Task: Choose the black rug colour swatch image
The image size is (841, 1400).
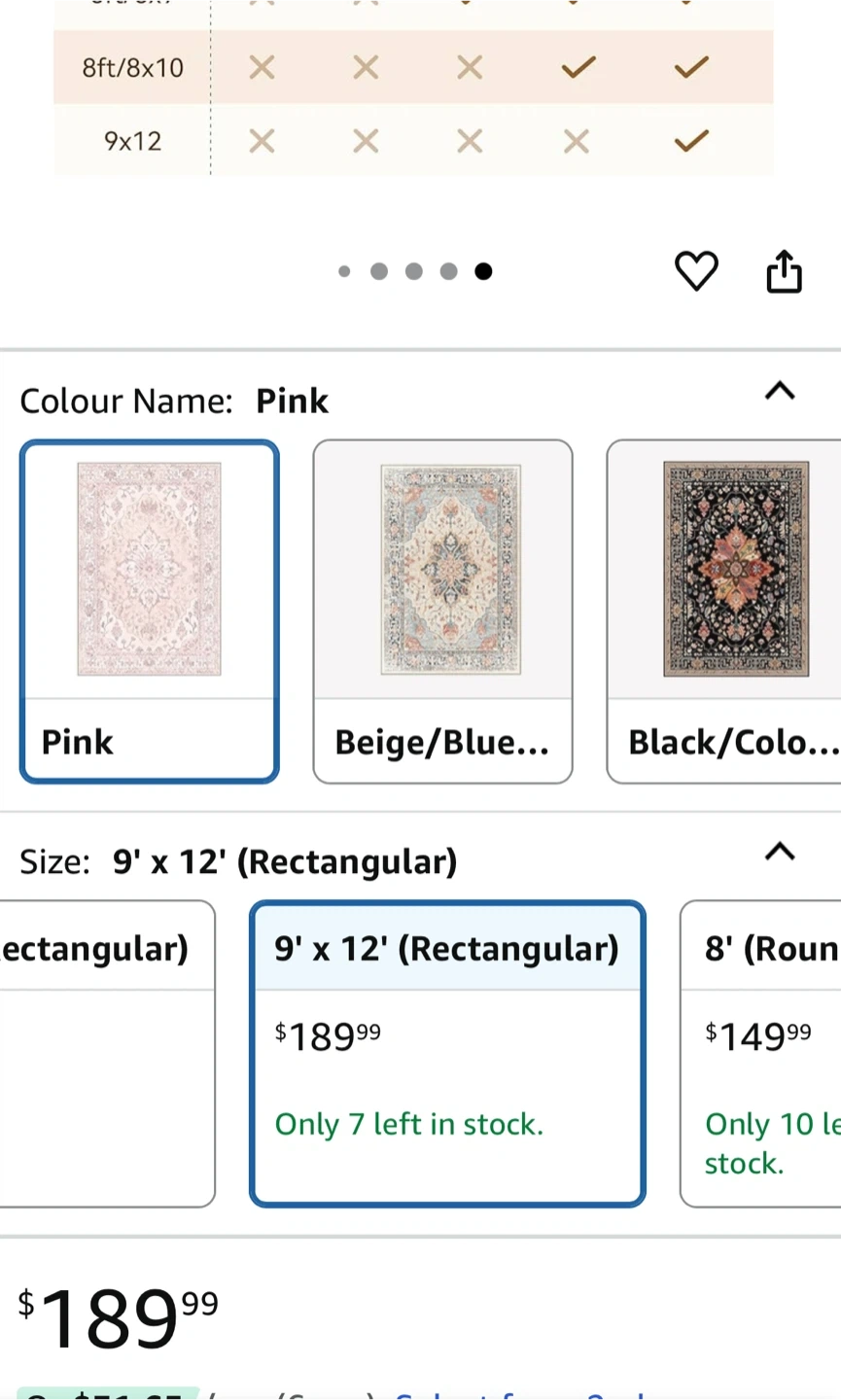Action: click(x=736, y=569)
